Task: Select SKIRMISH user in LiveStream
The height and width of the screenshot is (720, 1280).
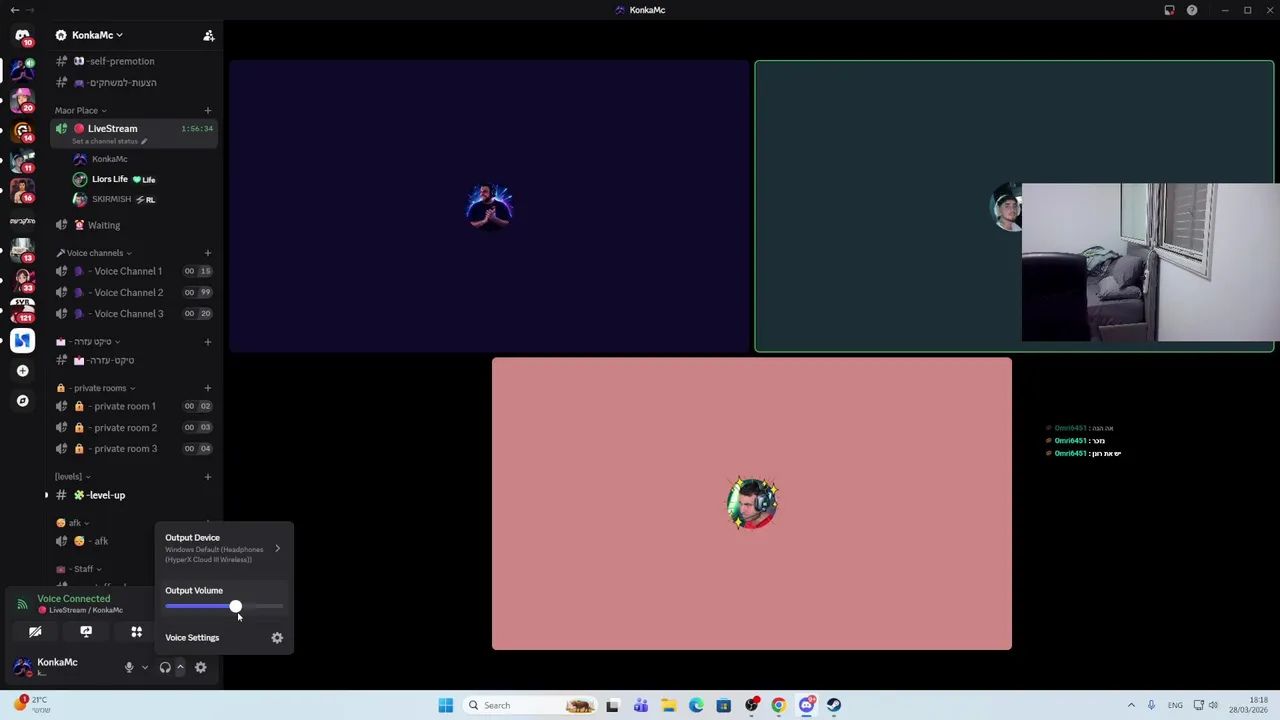Action: [x=111, y=199]
